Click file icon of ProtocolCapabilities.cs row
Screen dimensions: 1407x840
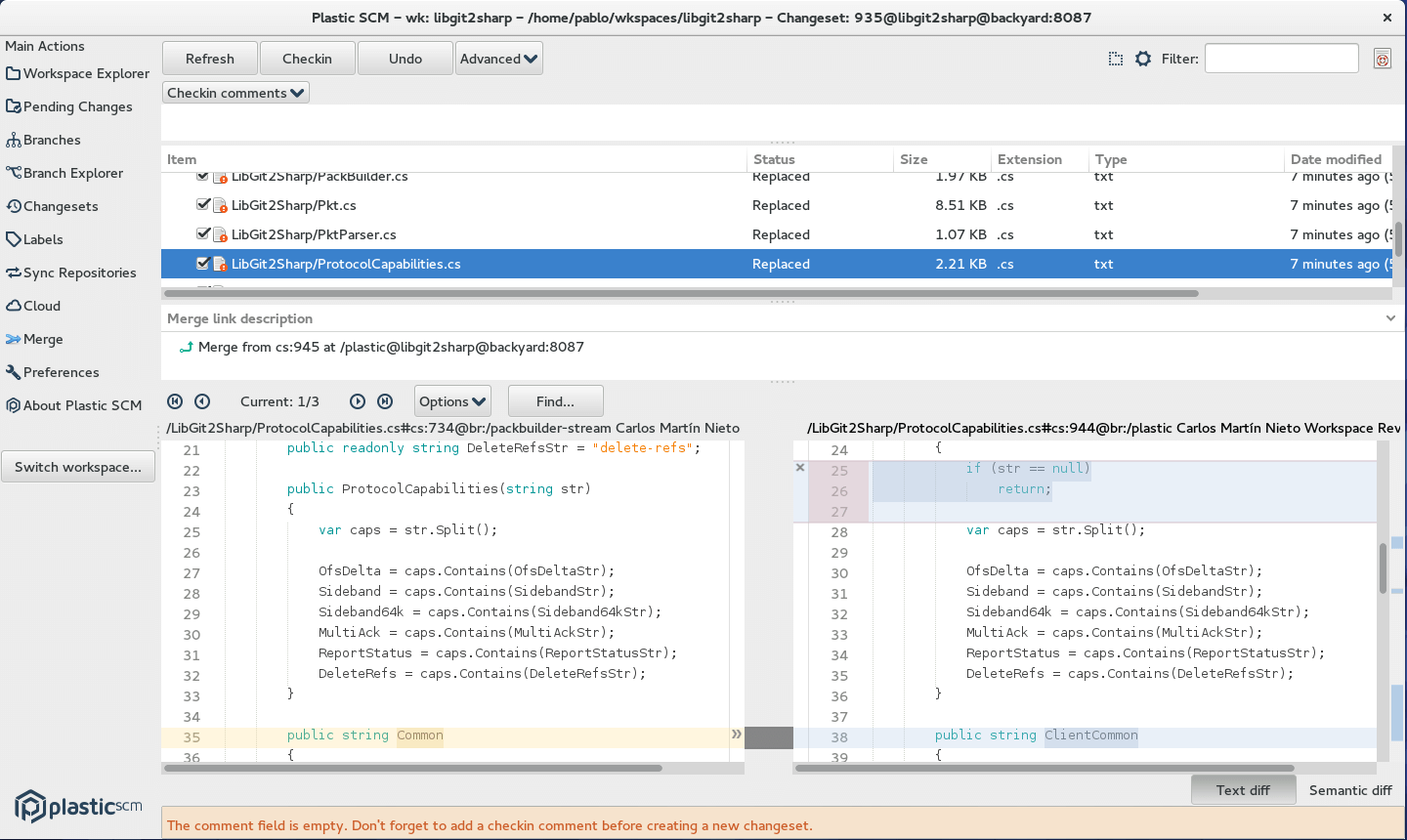point(221,265)
